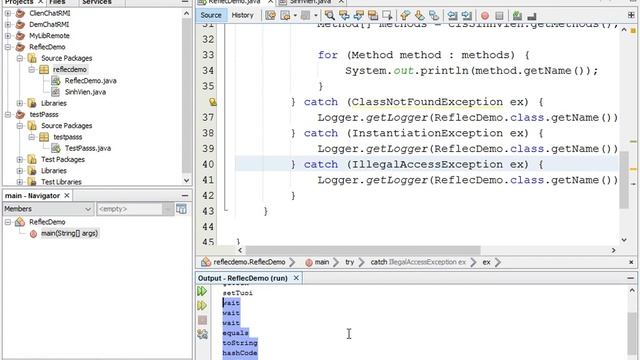Click the editor split plus icon
Image resolution: width=640 pixels, height=360 pixels.
tap(631, 15)
